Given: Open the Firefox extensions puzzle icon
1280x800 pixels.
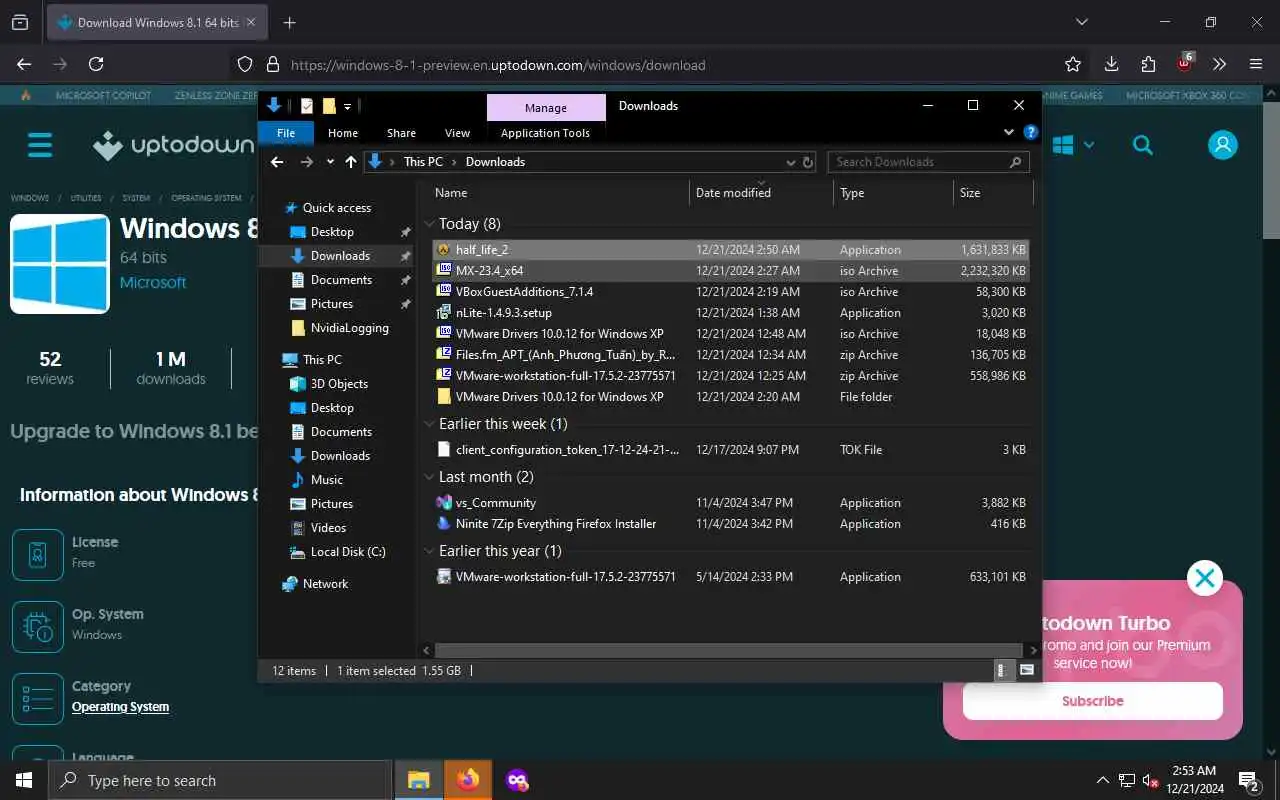Looking at the screenshot, I should tap(1148, 64).
